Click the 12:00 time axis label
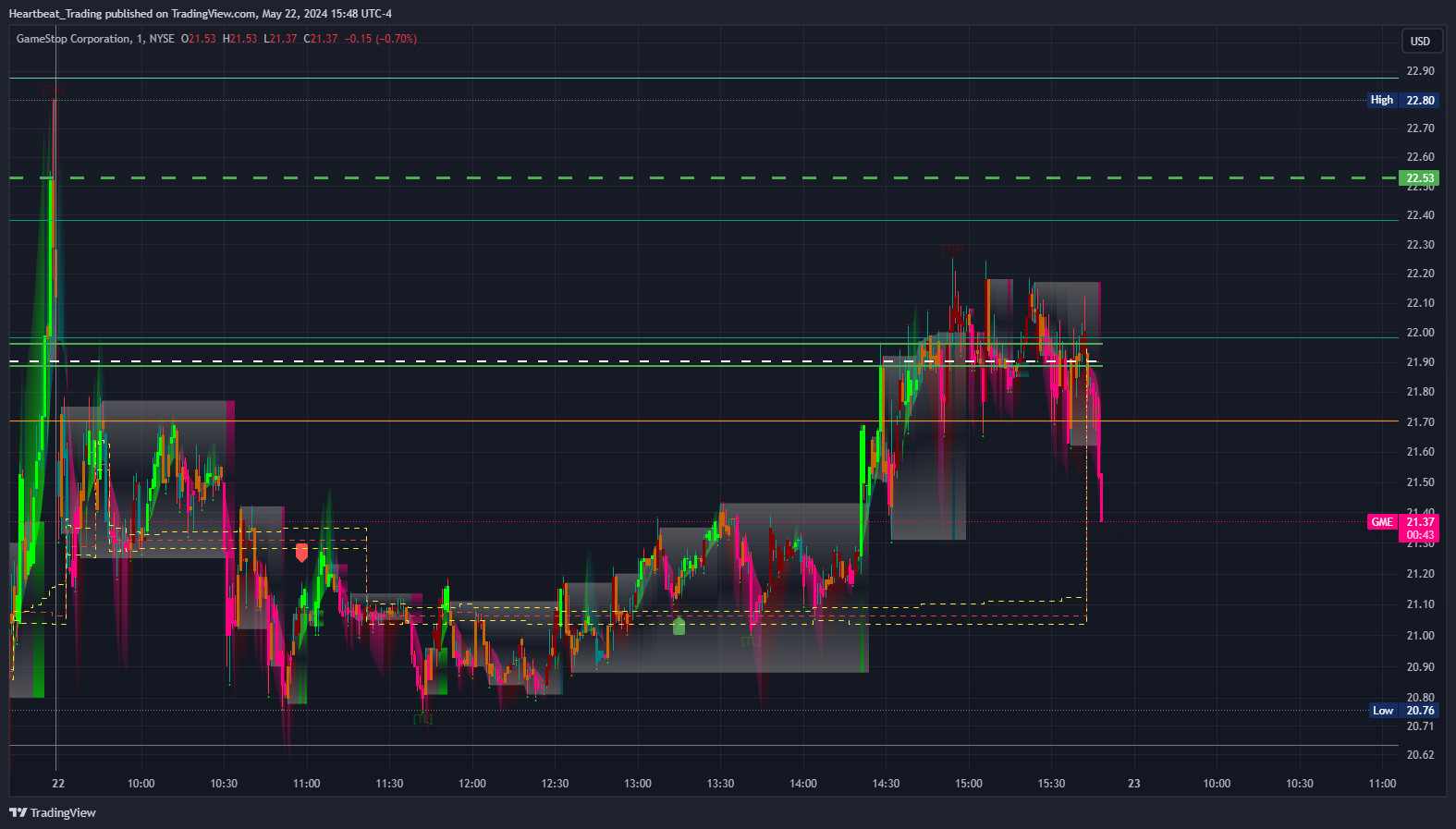 point(472,784)
